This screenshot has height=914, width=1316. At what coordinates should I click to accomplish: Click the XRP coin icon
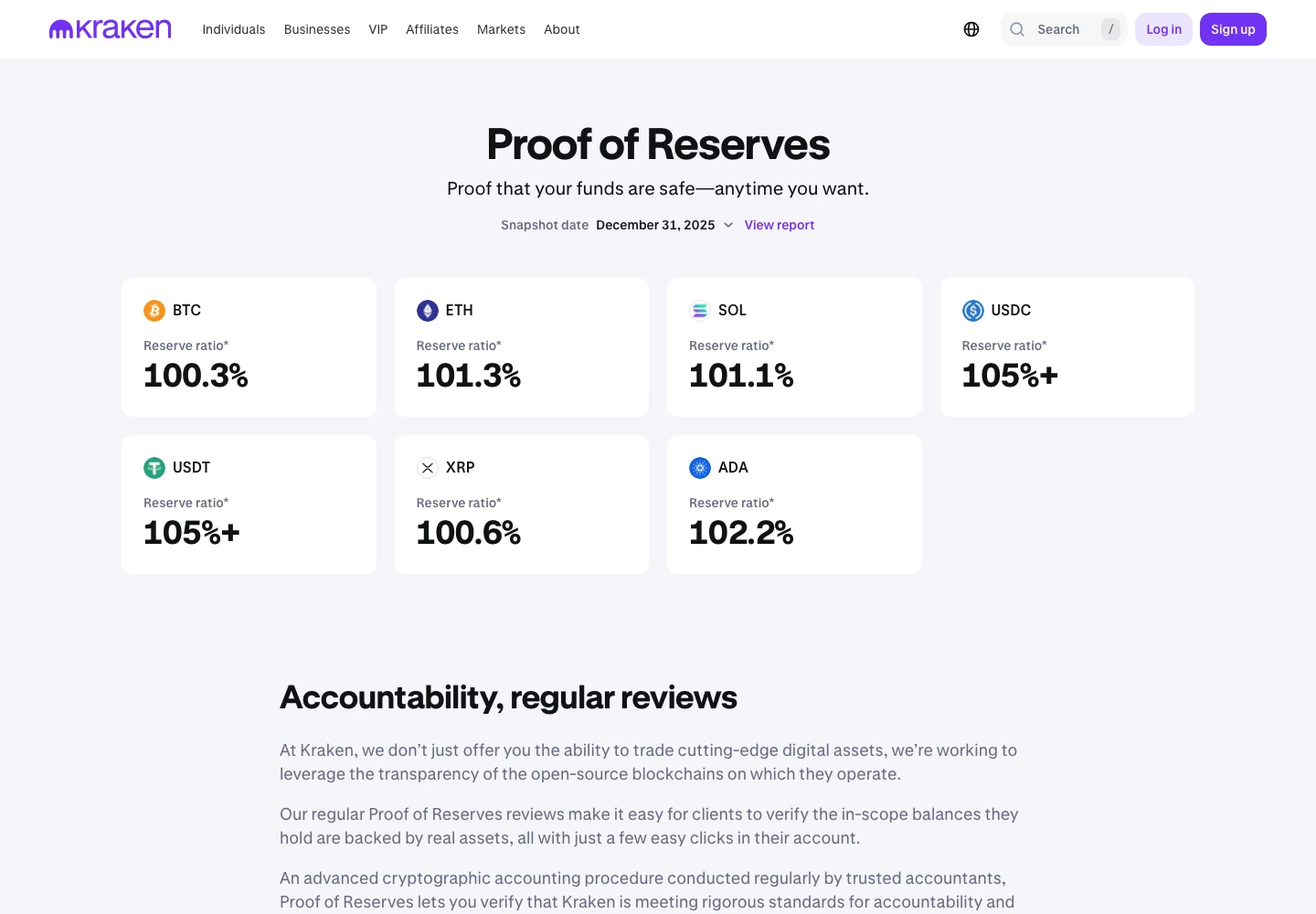pyautogui.click(x=428, y=468)
